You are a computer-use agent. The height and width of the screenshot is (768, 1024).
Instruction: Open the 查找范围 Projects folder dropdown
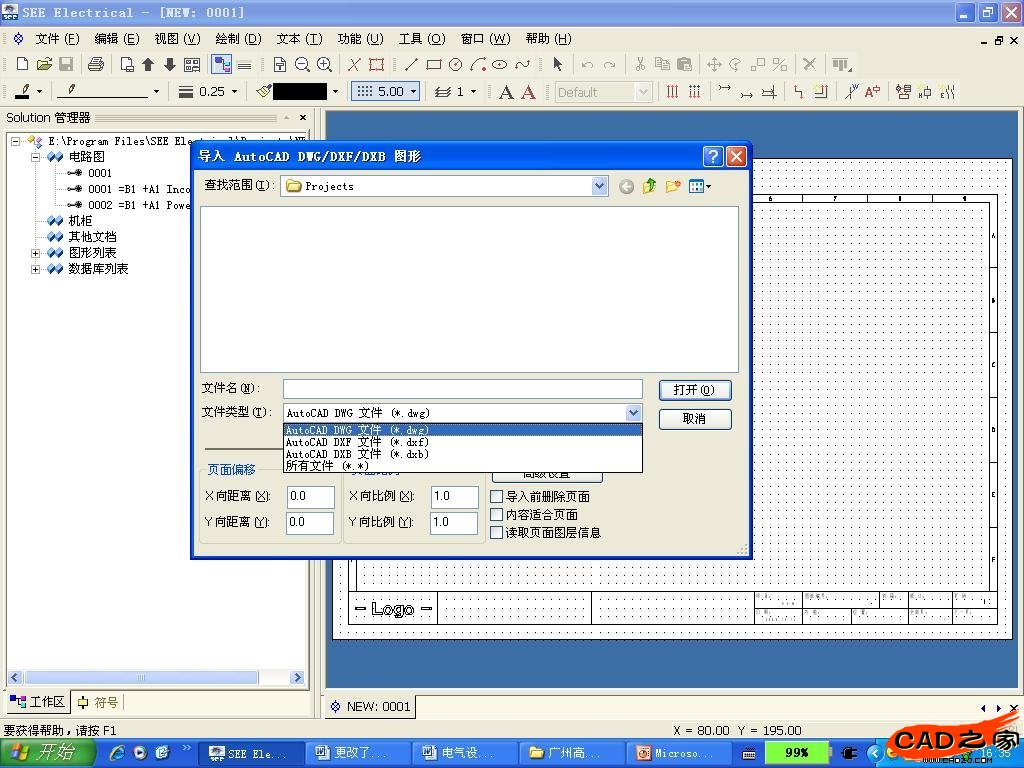click(x=599, y=186)
